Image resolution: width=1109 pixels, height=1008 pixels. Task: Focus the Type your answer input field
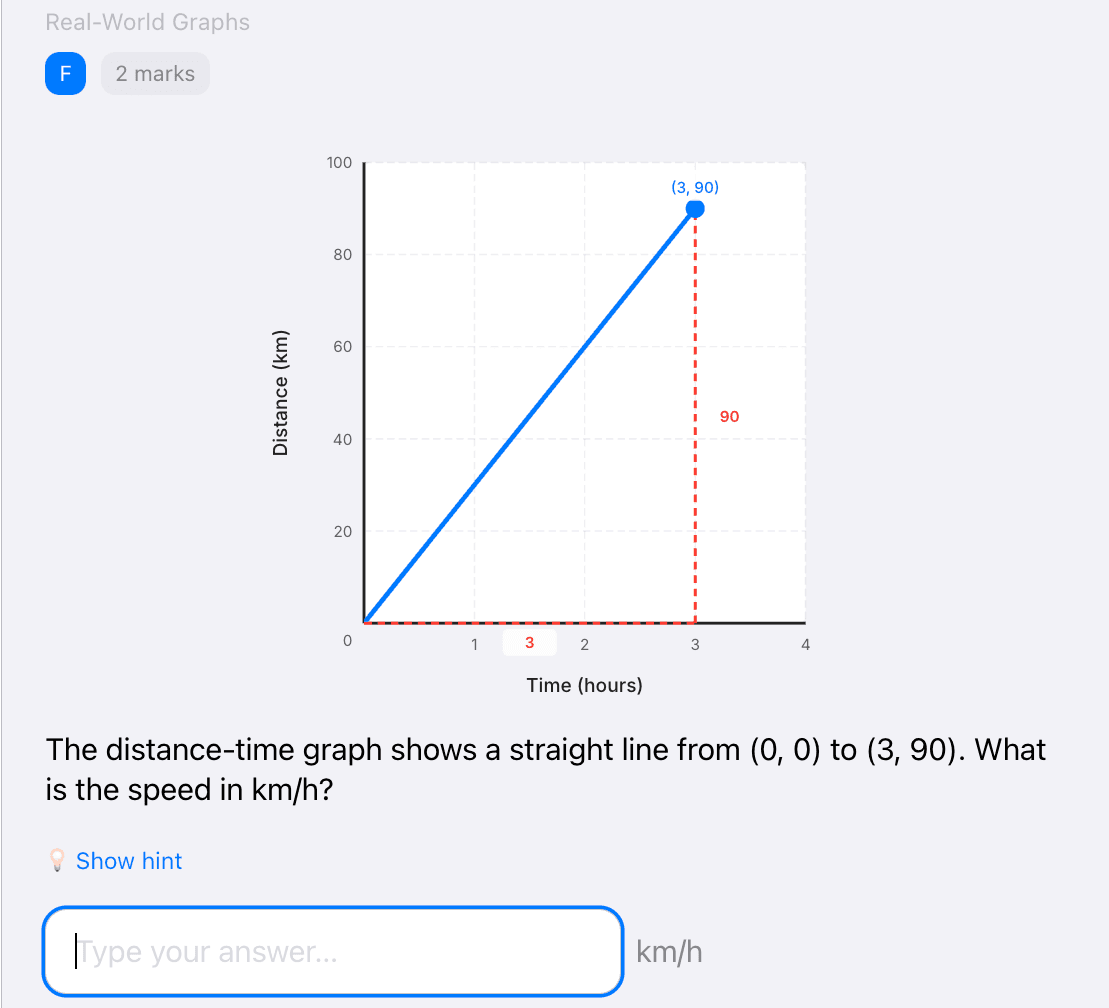tap(333, 951)
